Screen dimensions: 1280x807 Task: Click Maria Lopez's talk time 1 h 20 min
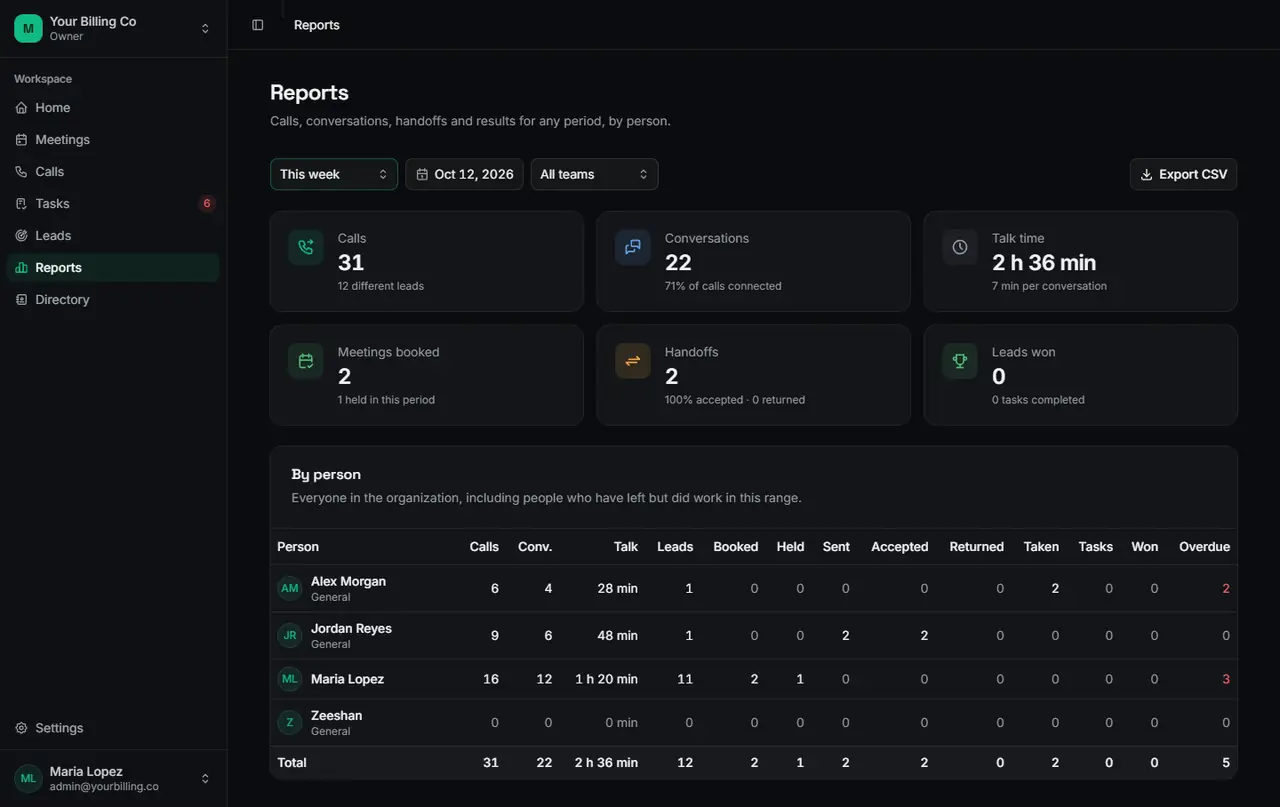point(606,679)
